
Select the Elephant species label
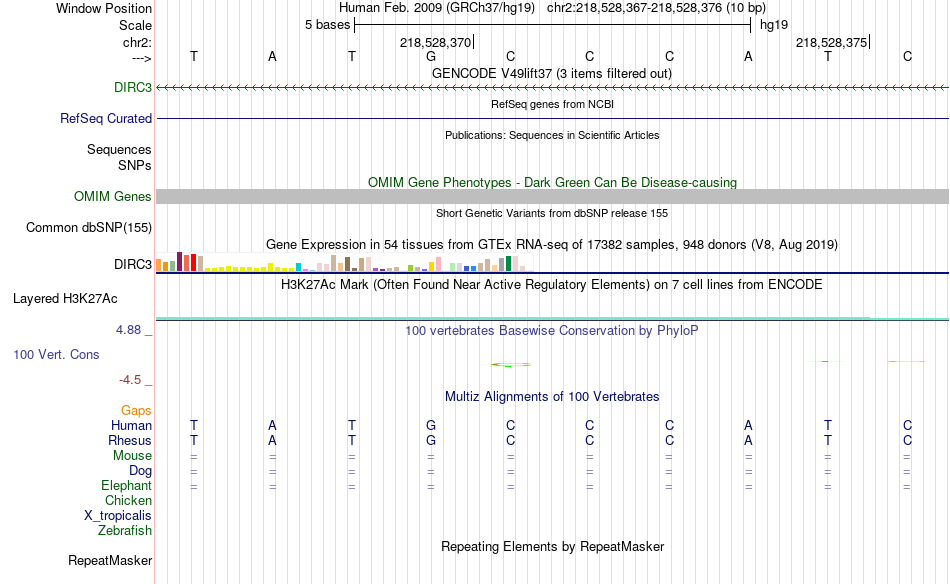pyautogui.click(x=126, y=485)
